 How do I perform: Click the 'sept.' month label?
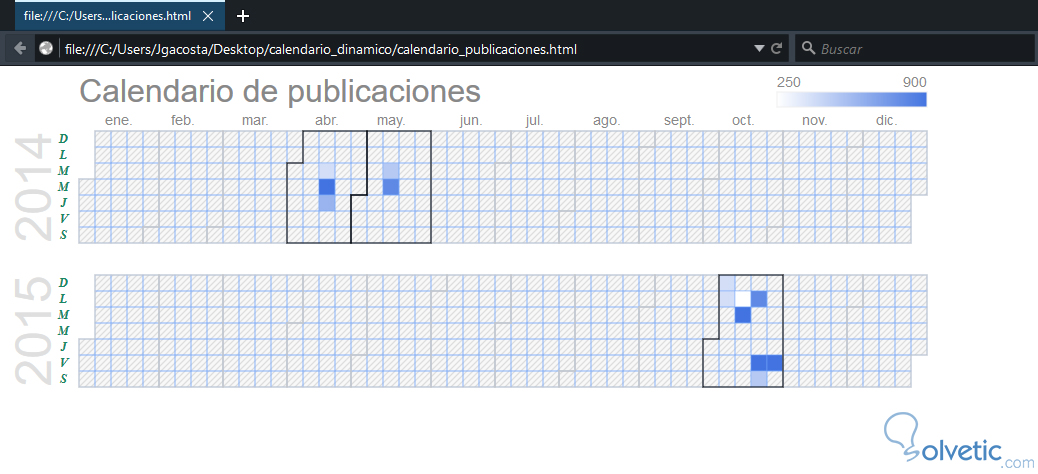[x=679, y=120]
